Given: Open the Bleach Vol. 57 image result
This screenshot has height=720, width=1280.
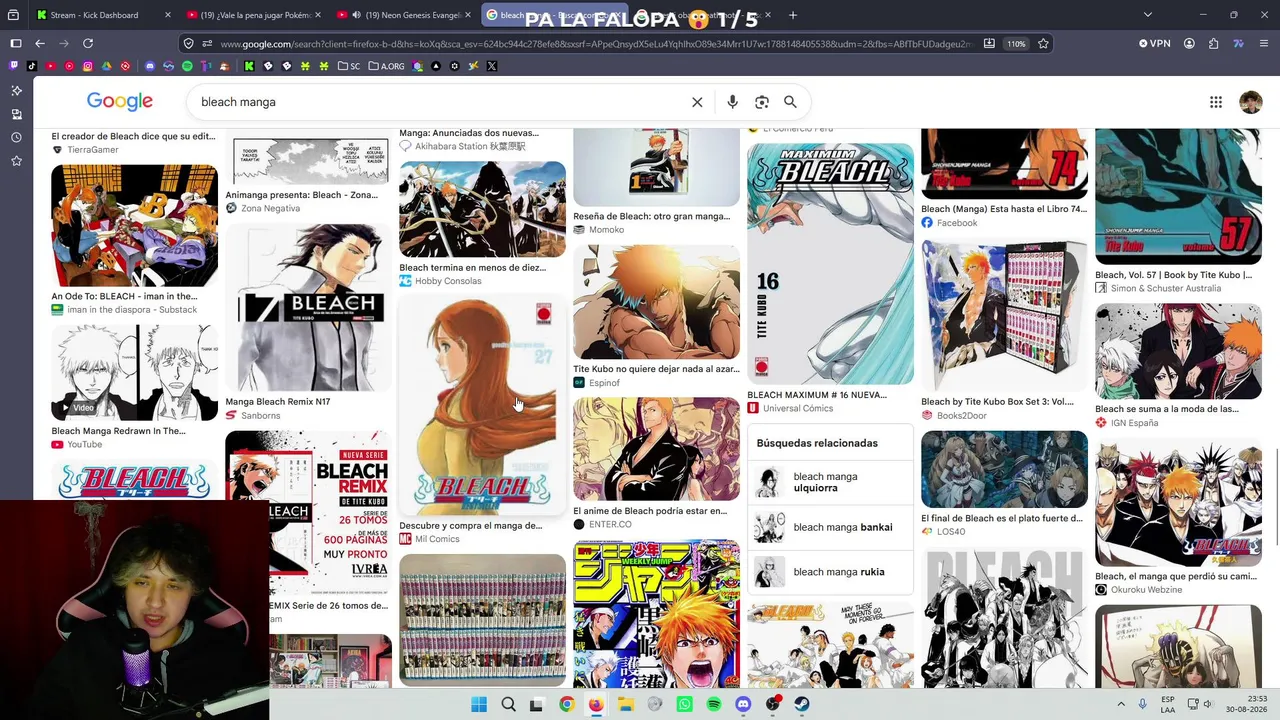Looking at the screenshot, I should click(x=1178, y=197).
